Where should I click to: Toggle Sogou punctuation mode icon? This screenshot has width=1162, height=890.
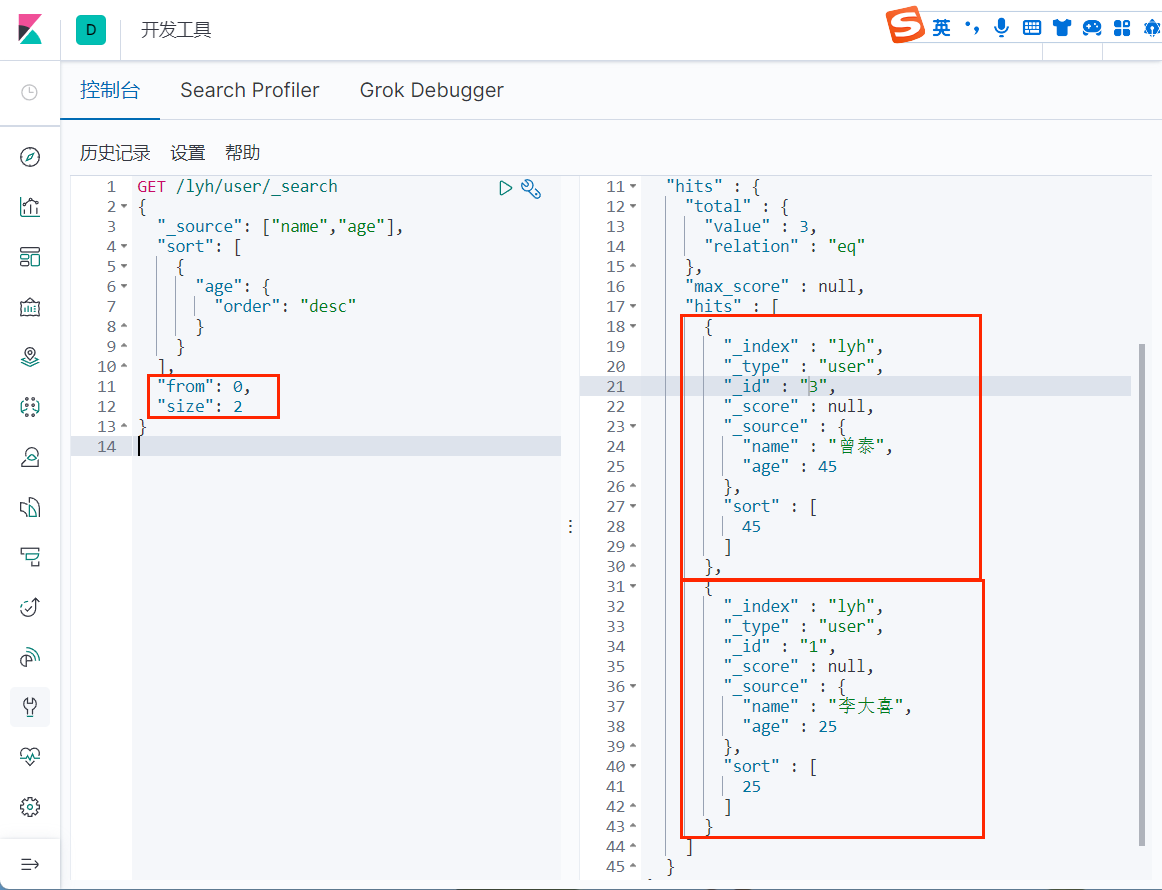pos(972,28)
